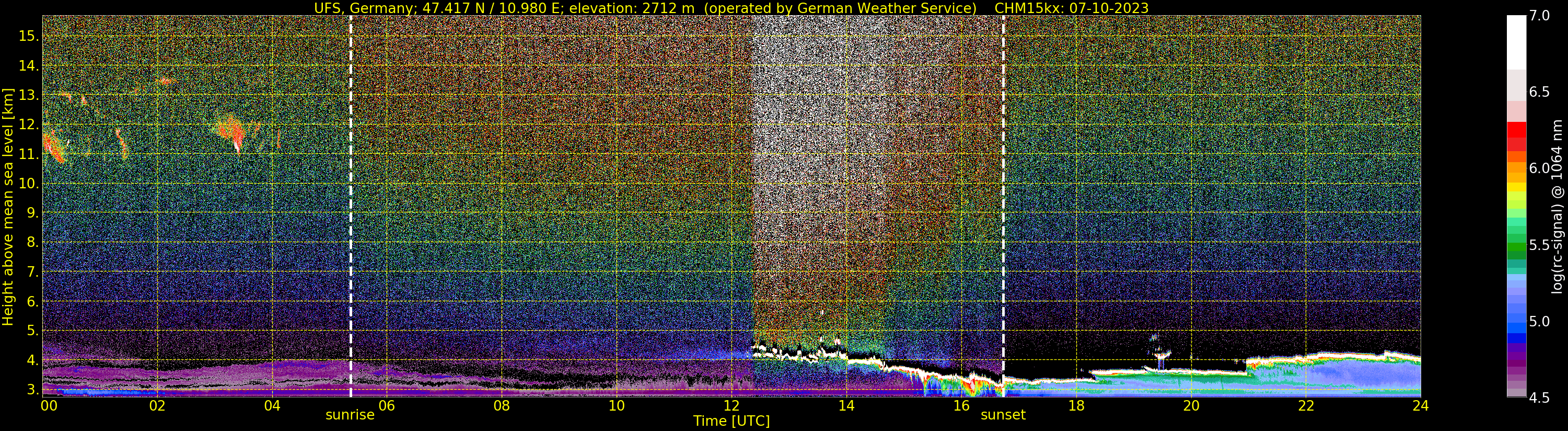Image resolution: width=1568 pixels, height=431 pixels.
Task: Click the 'sunrise' label below the time axis
Action: (x=350, y=415)
